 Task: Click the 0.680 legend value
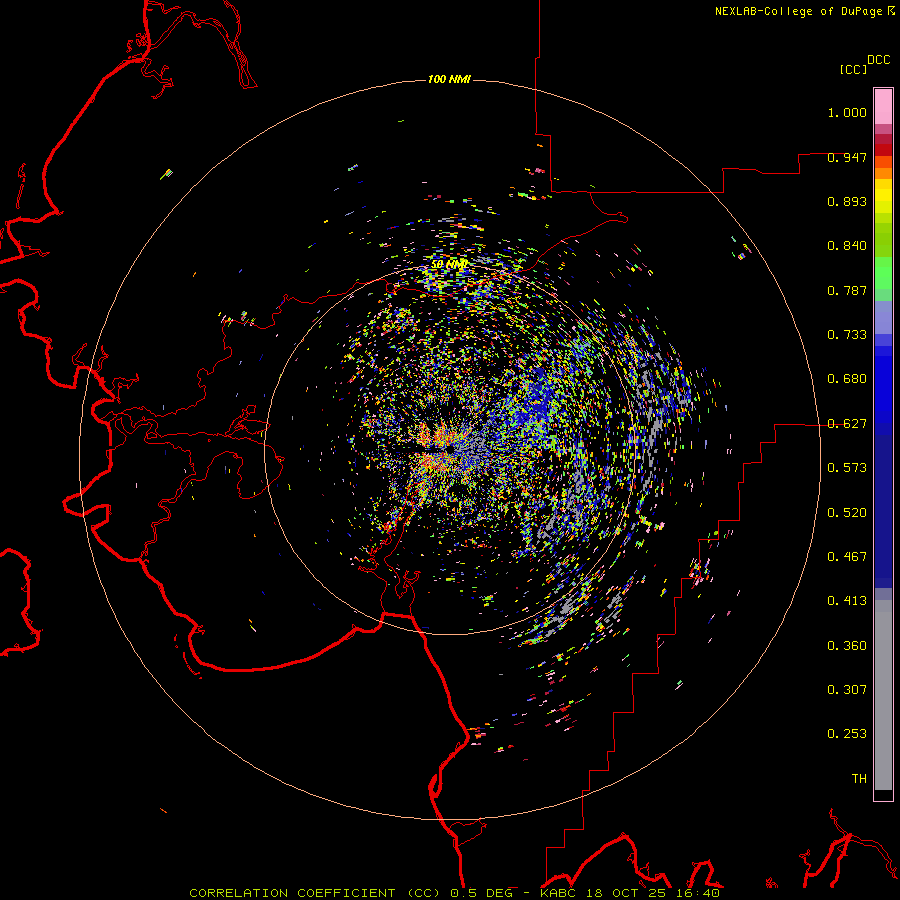point(847,379)
